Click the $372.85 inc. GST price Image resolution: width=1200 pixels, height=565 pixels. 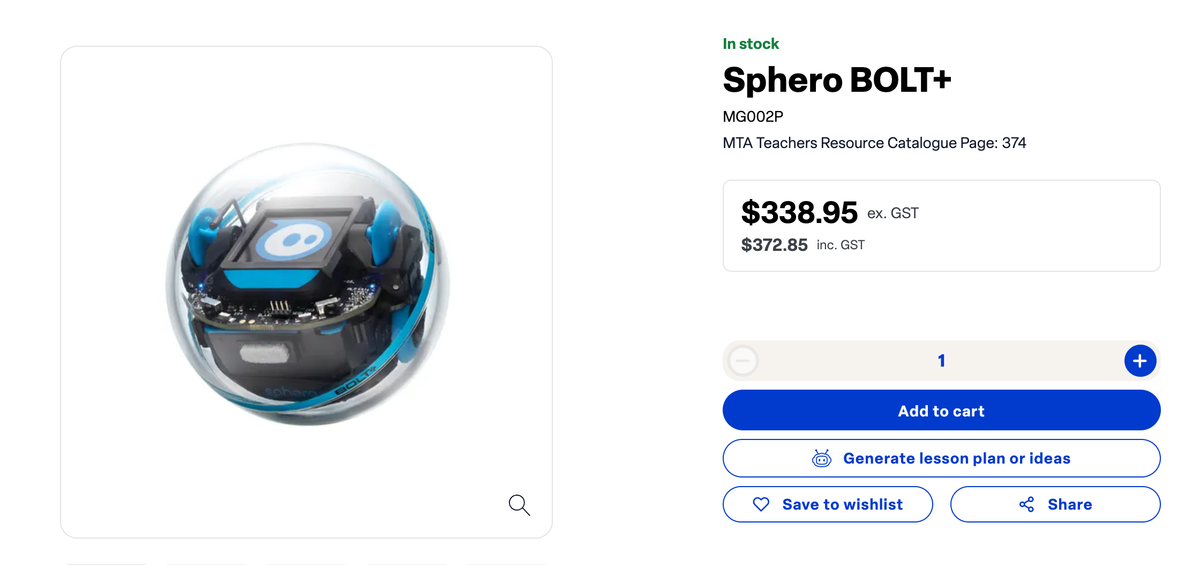tap(774, 245)
